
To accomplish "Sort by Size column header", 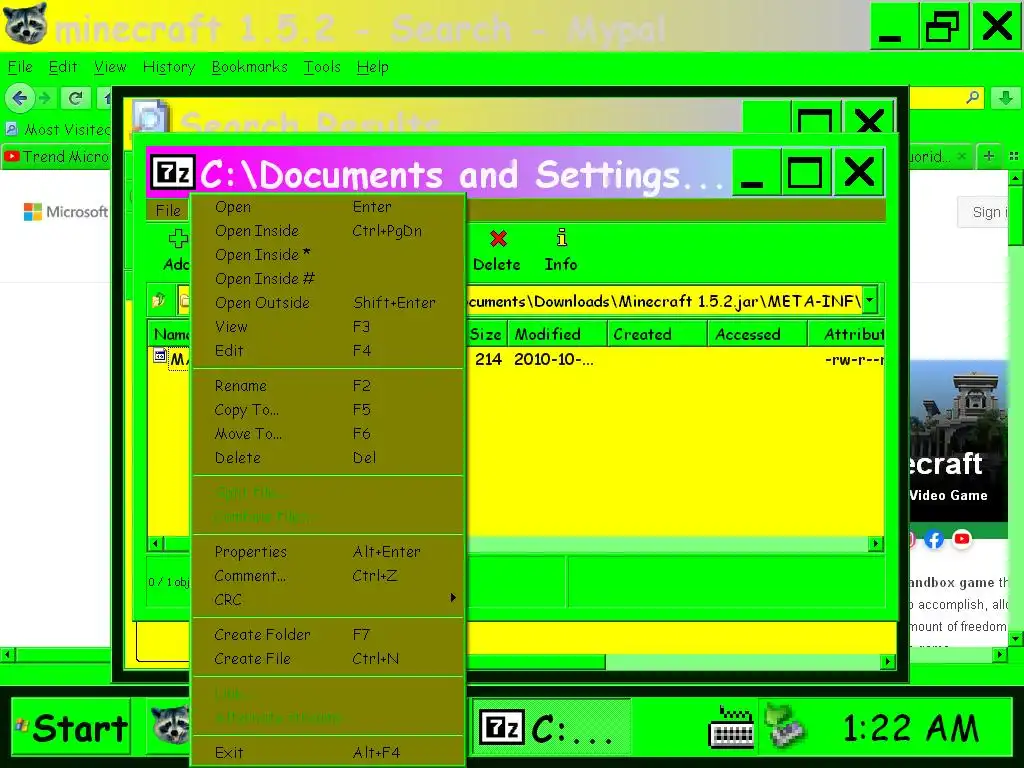I will [x=486, y=334].
